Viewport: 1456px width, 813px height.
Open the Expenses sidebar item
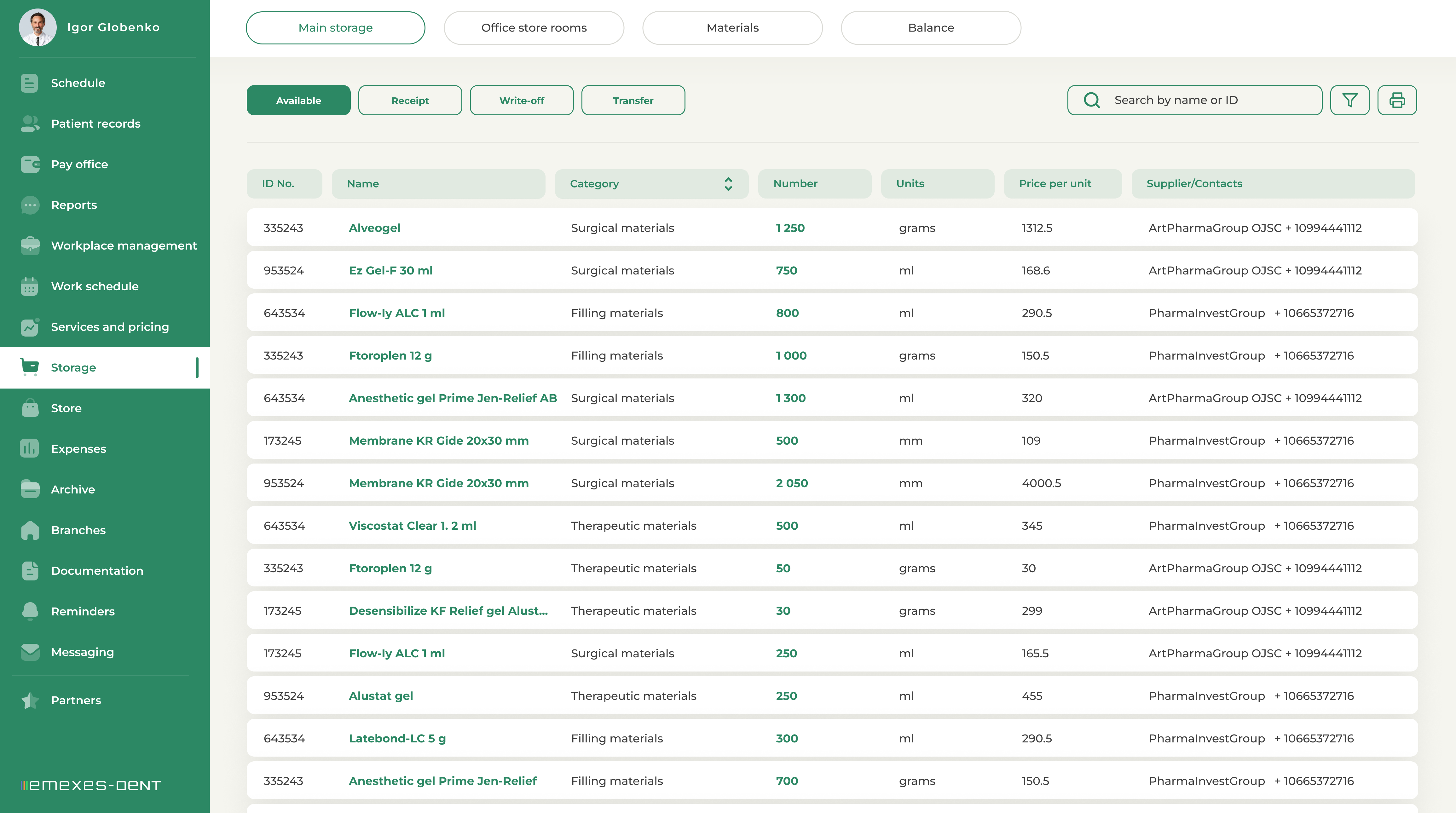78,449
